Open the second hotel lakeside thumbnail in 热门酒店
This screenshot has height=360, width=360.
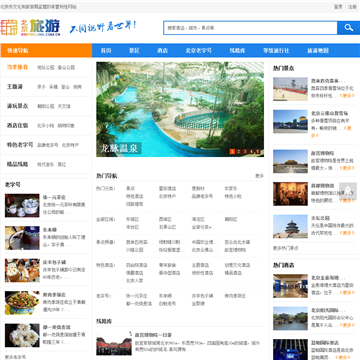click(x=290, y=318)
